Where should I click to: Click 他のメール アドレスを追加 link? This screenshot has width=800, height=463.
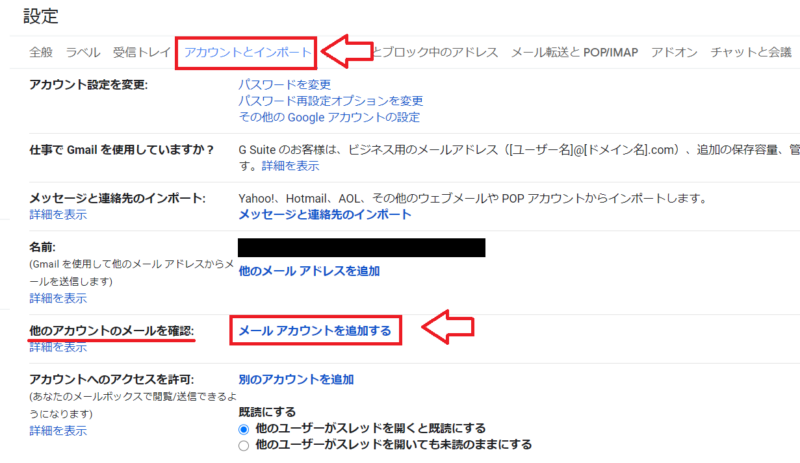coord(309,271)
